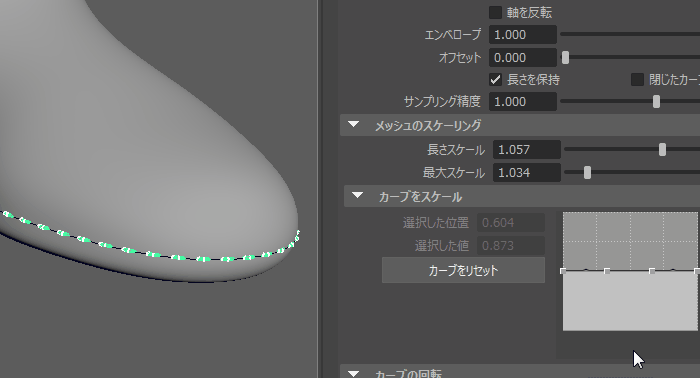
Task: Select the leftmost ramp curve control point
Action: click(x=562, y=271)
